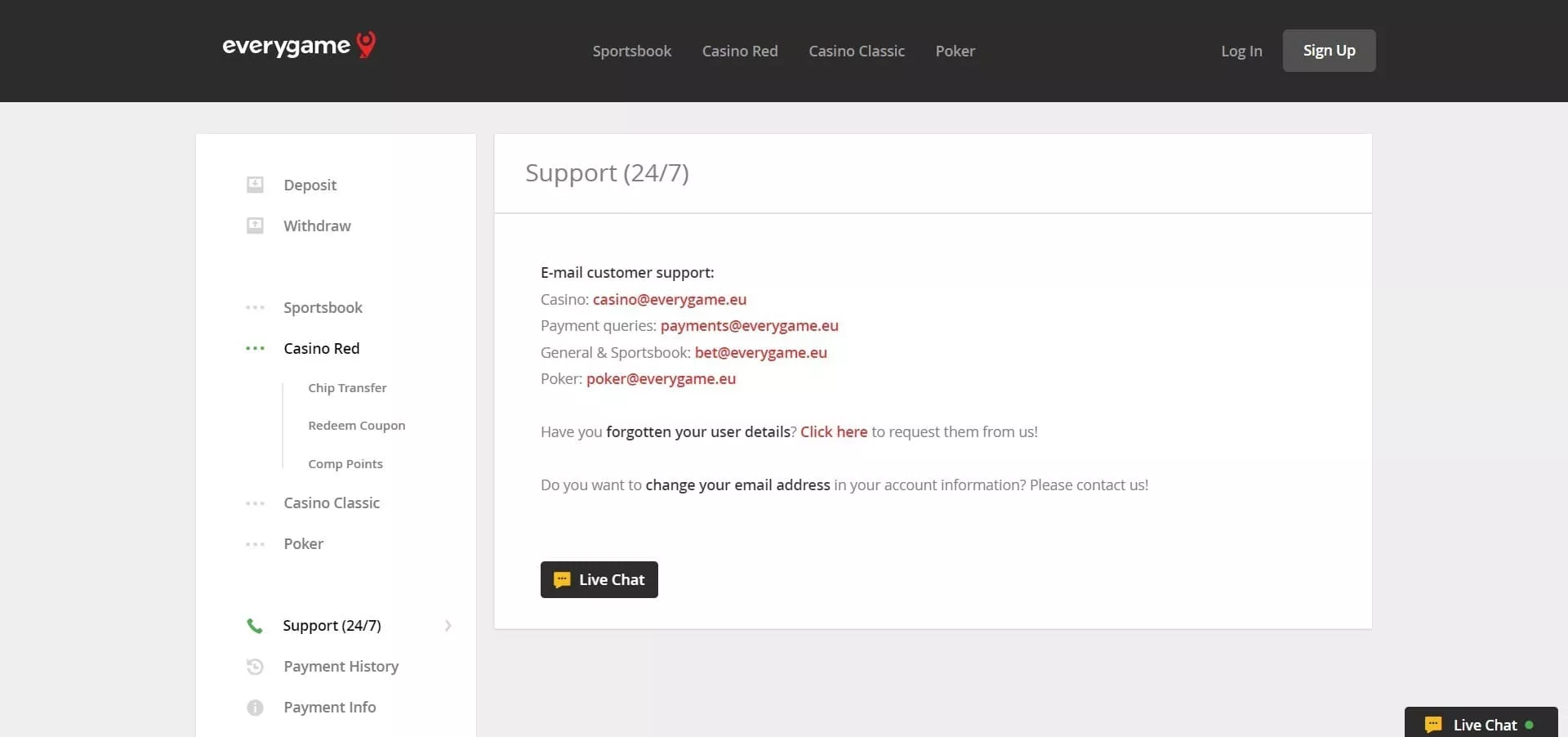The width and height of the screenshot is (1568, 737).
Task: Click the Deposit icon in sidebar
Action: [x=255, y=185]
